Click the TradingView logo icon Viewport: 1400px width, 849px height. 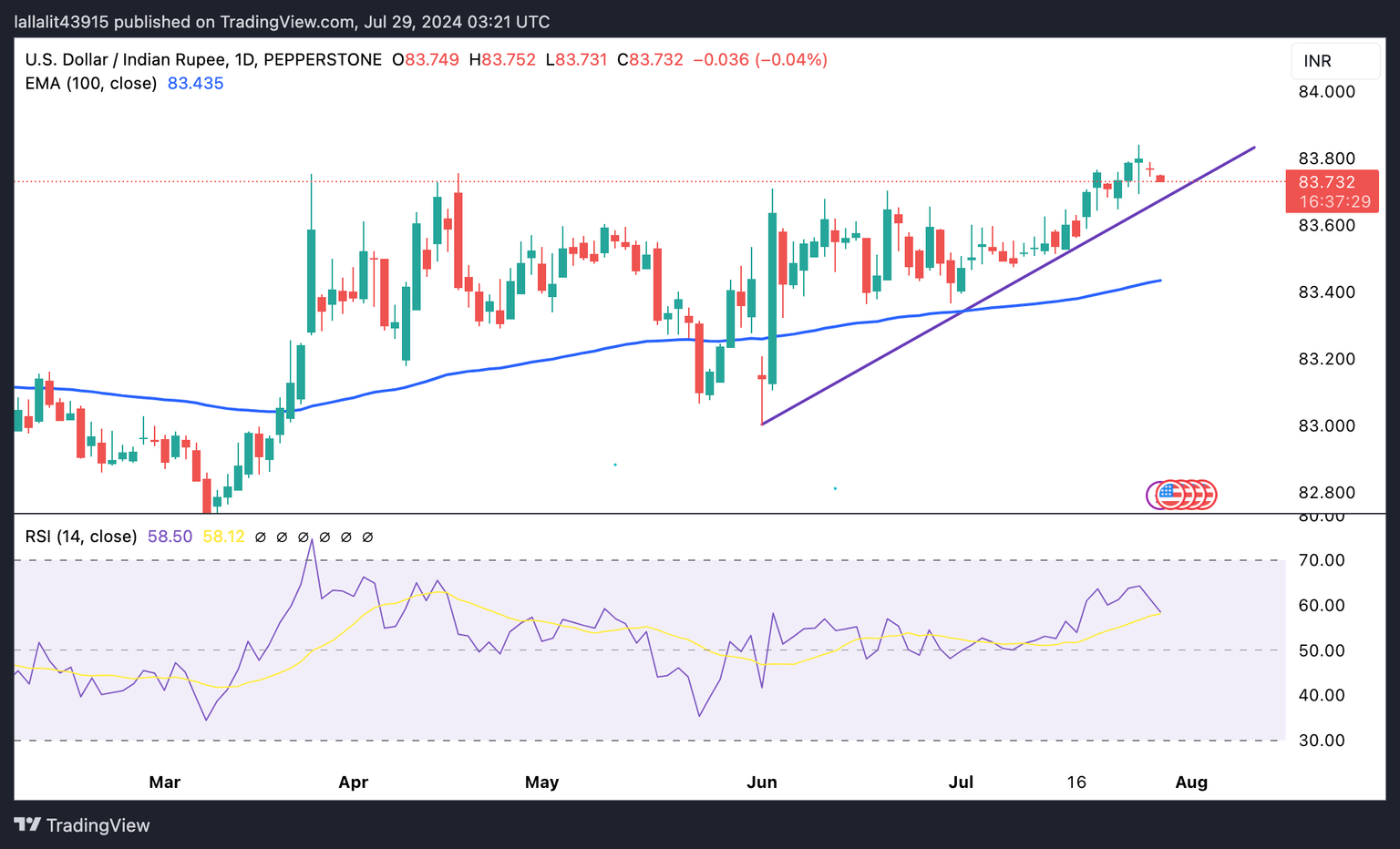(27, 825)
